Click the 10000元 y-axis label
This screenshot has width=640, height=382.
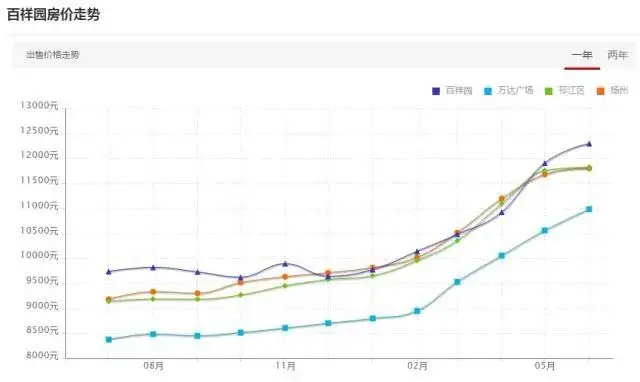coord(40,255)
